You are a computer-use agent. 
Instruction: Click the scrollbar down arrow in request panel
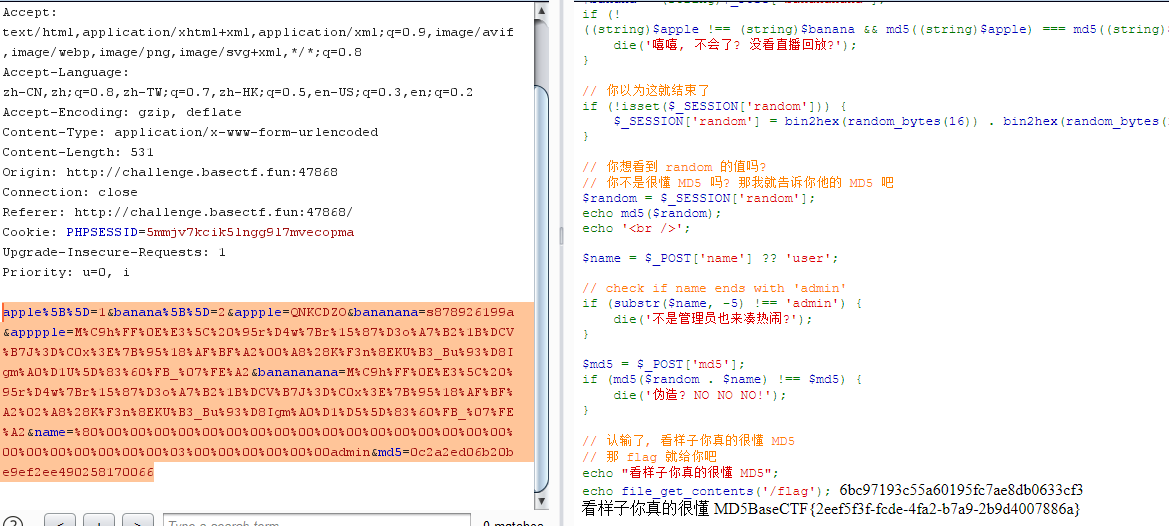(541, 501)
